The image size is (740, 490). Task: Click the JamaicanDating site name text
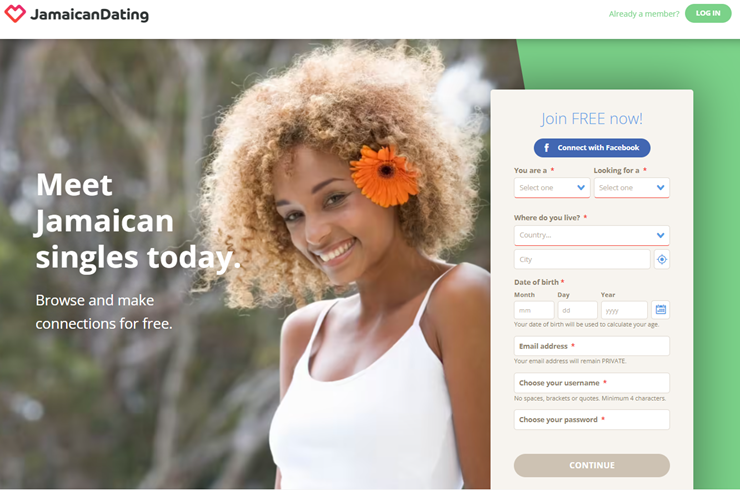pyautogui.click(x=90, y=15)
